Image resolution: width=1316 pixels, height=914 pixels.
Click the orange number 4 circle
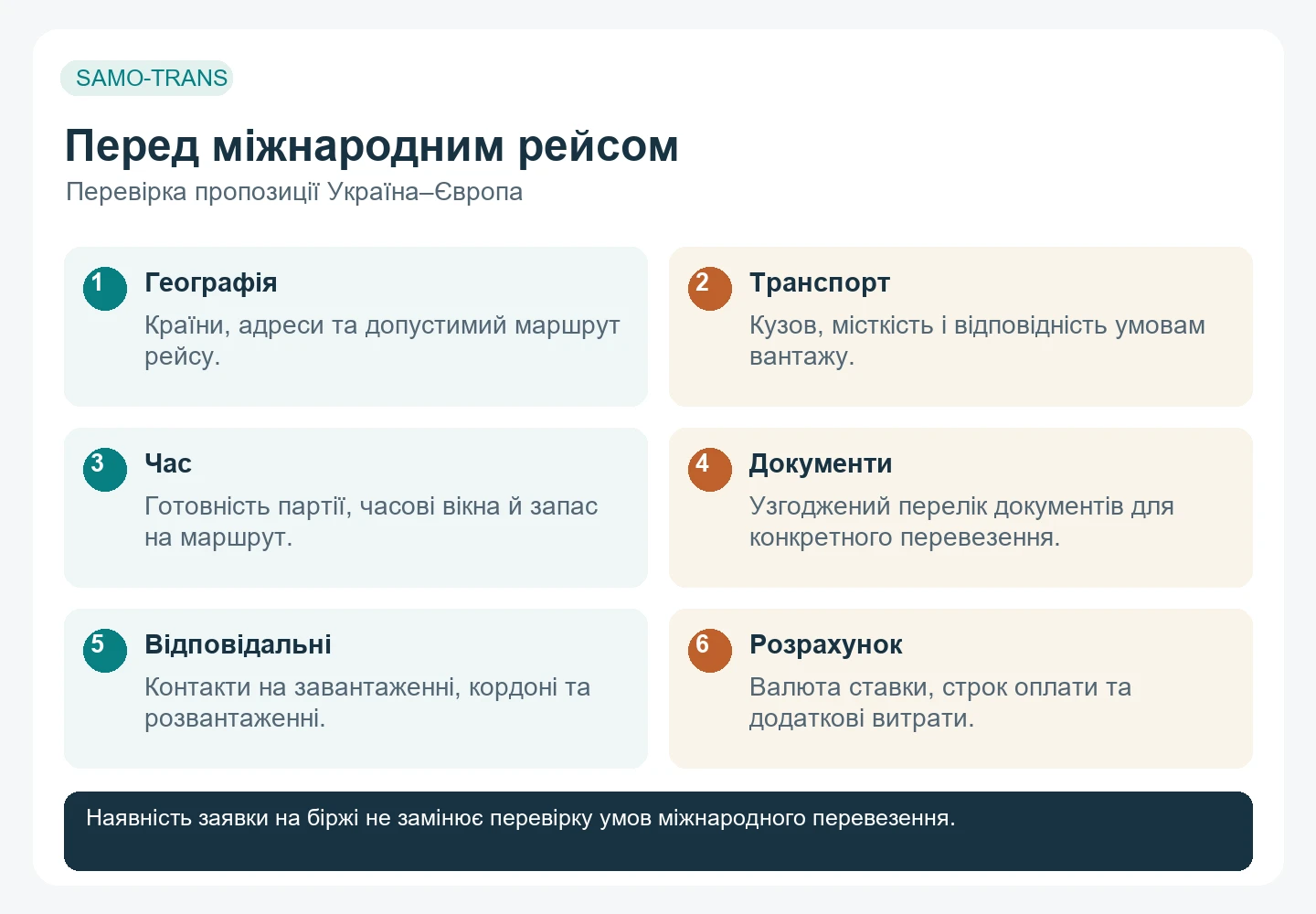click(710, 470)
